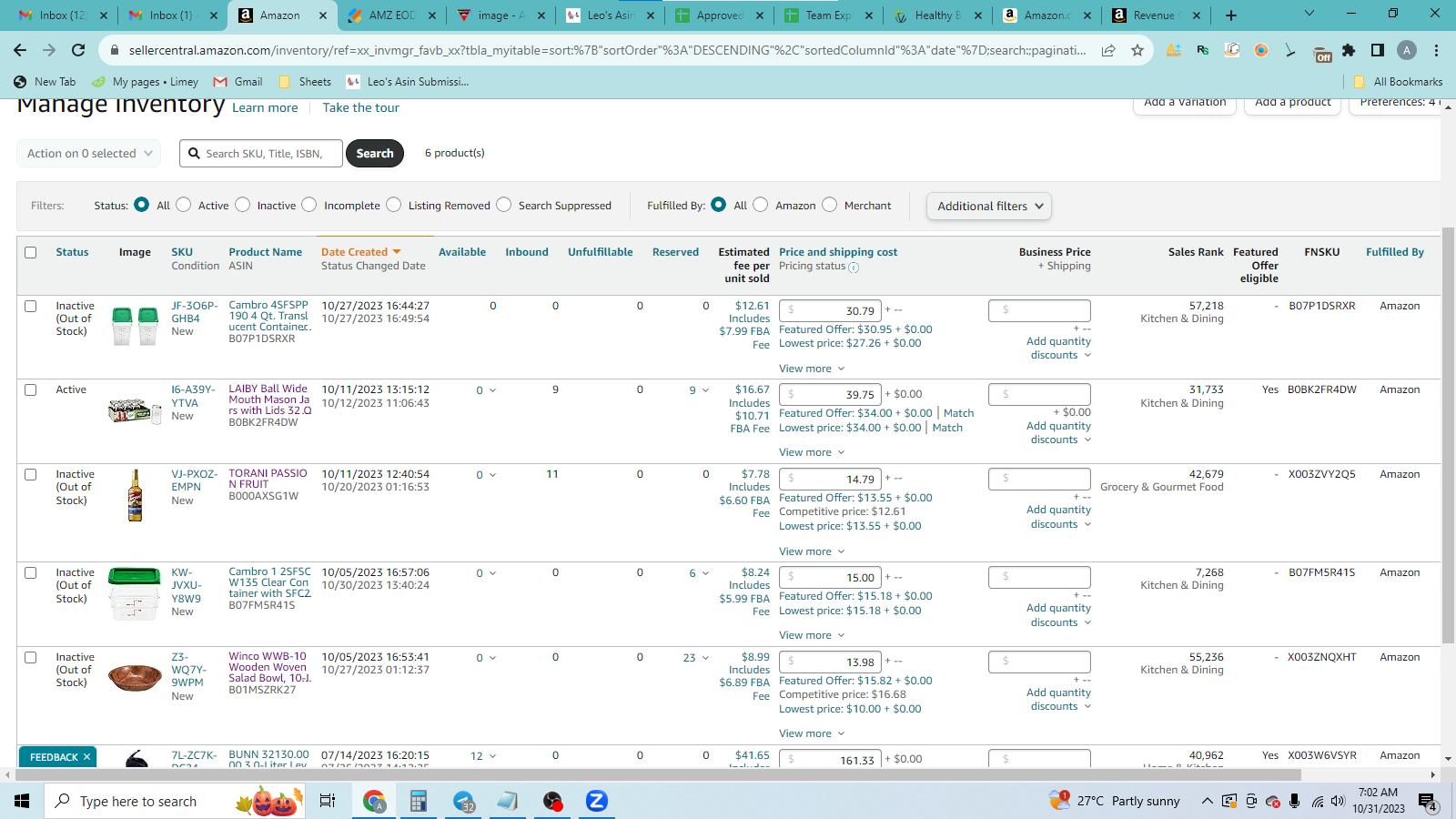
Task: Expand reserved details showing 9 units
Action: [x=699, y=390]
